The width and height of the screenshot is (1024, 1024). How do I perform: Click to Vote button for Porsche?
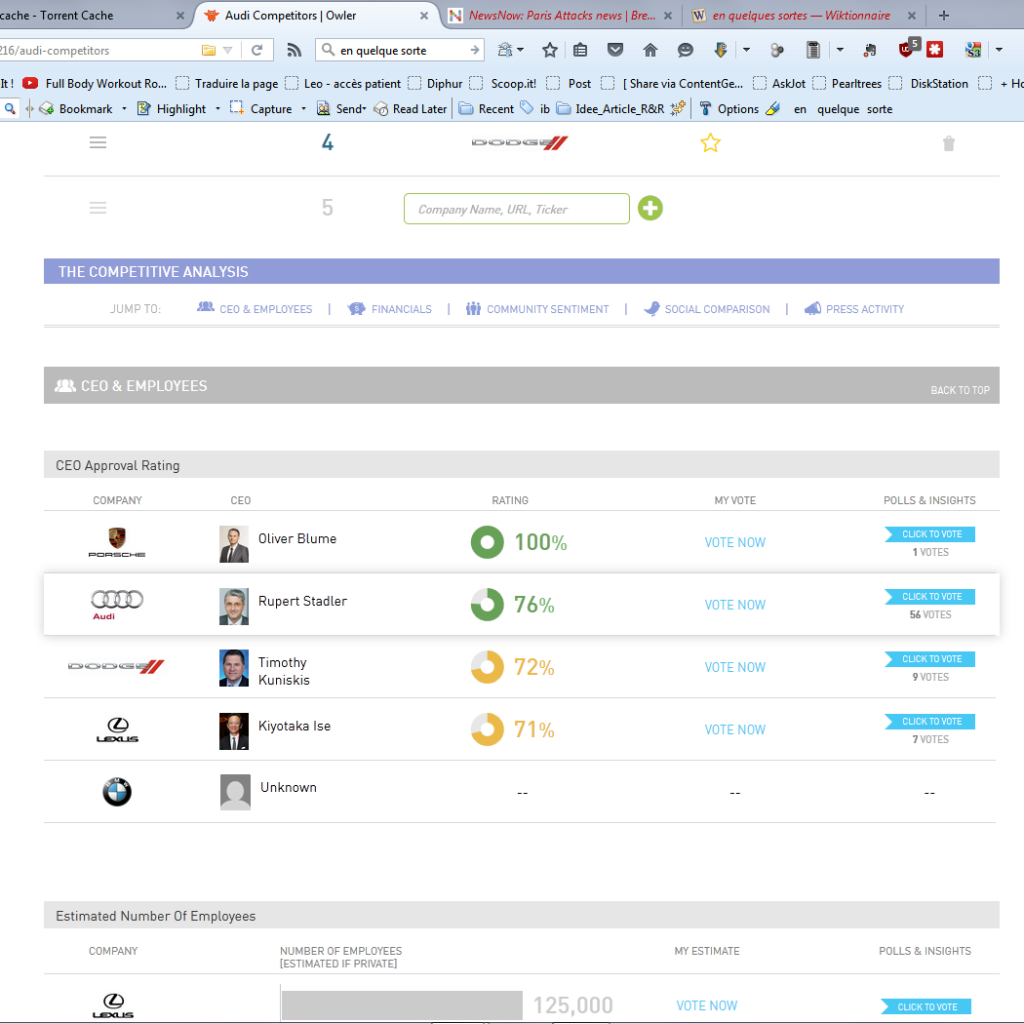[x=931, y=535]
